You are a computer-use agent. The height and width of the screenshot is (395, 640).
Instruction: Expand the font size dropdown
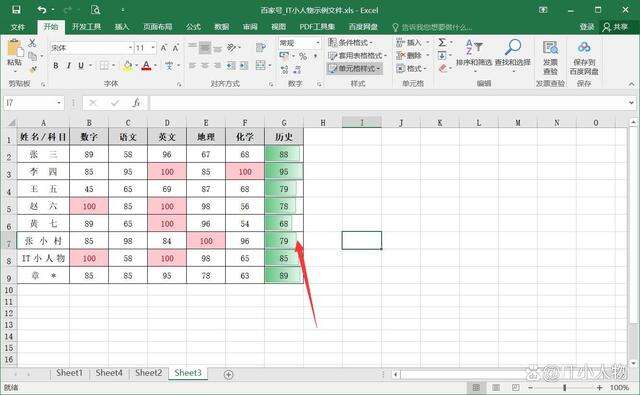tap(153, 48)
